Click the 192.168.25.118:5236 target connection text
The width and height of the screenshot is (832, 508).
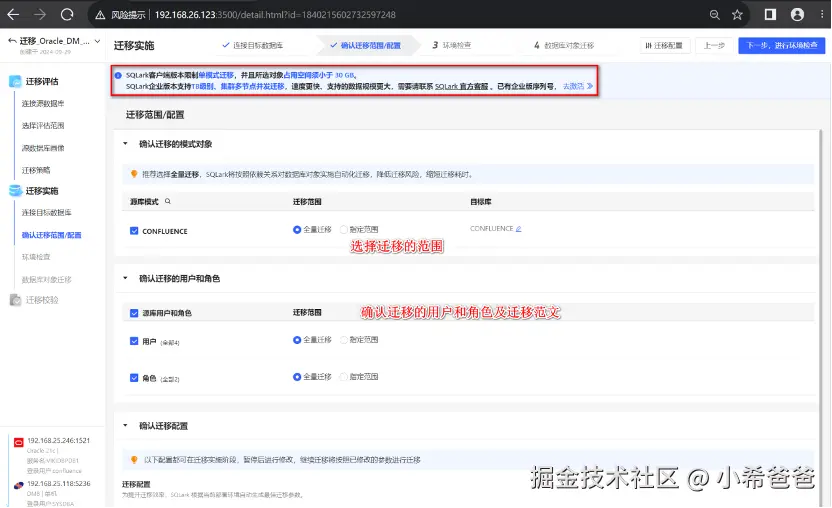(x=59, y=484)
